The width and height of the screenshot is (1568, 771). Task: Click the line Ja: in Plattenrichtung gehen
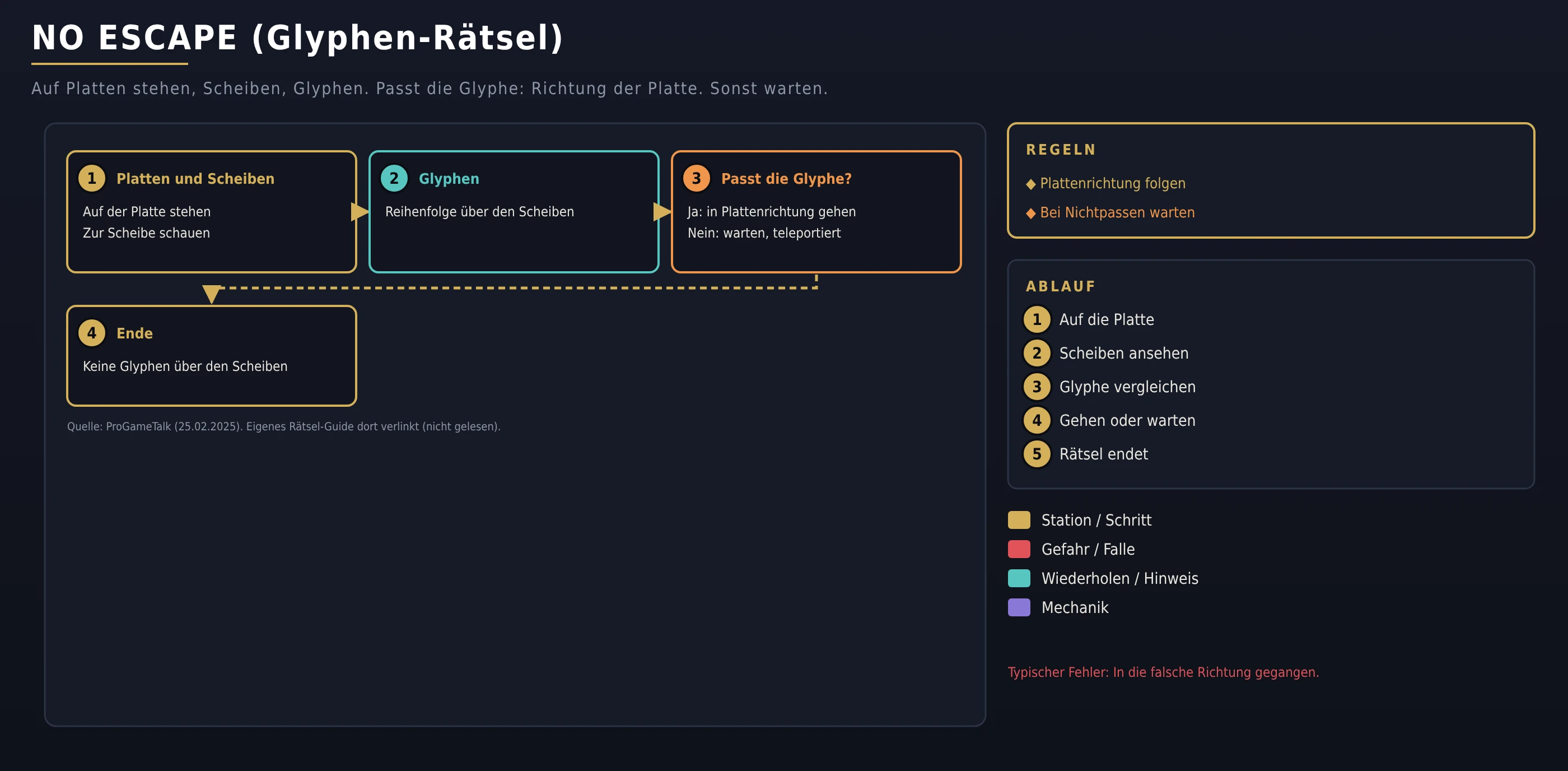pos(772,211)
